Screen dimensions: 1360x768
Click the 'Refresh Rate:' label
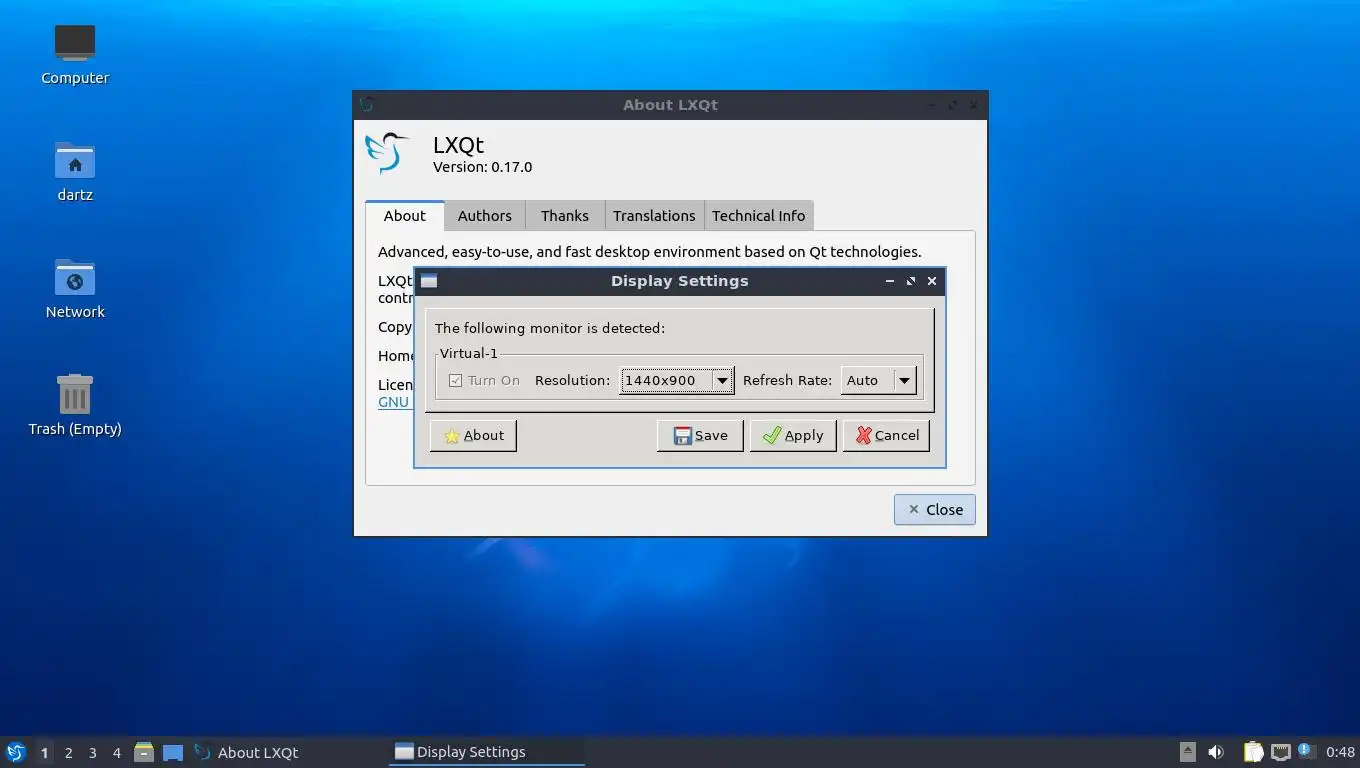pyautogui.click(x=787, y=380)
